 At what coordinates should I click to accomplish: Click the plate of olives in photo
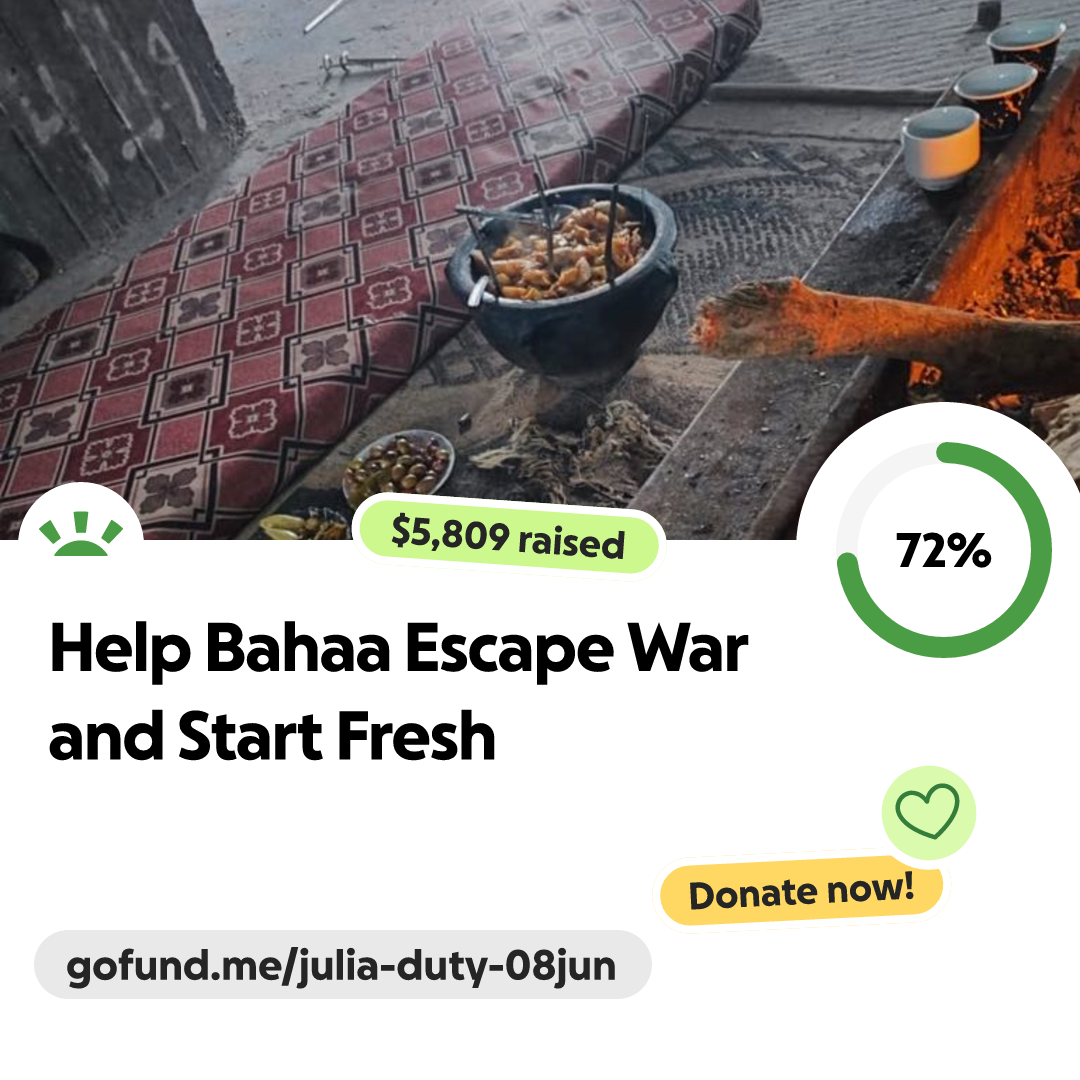point(399,466)
